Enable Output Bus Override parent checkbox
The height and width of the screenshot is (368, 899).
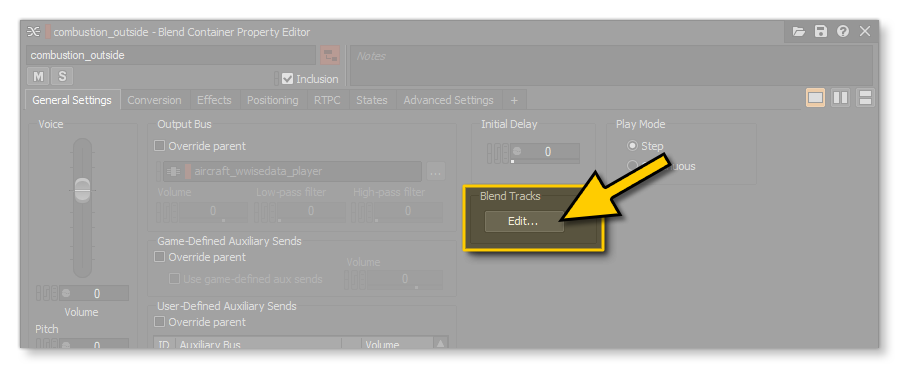(159, 146)
